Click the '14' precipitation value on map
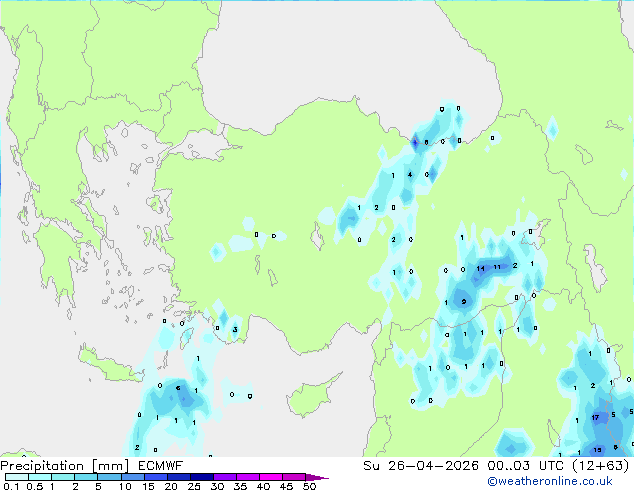634x490 pixels. coord(480,268)
